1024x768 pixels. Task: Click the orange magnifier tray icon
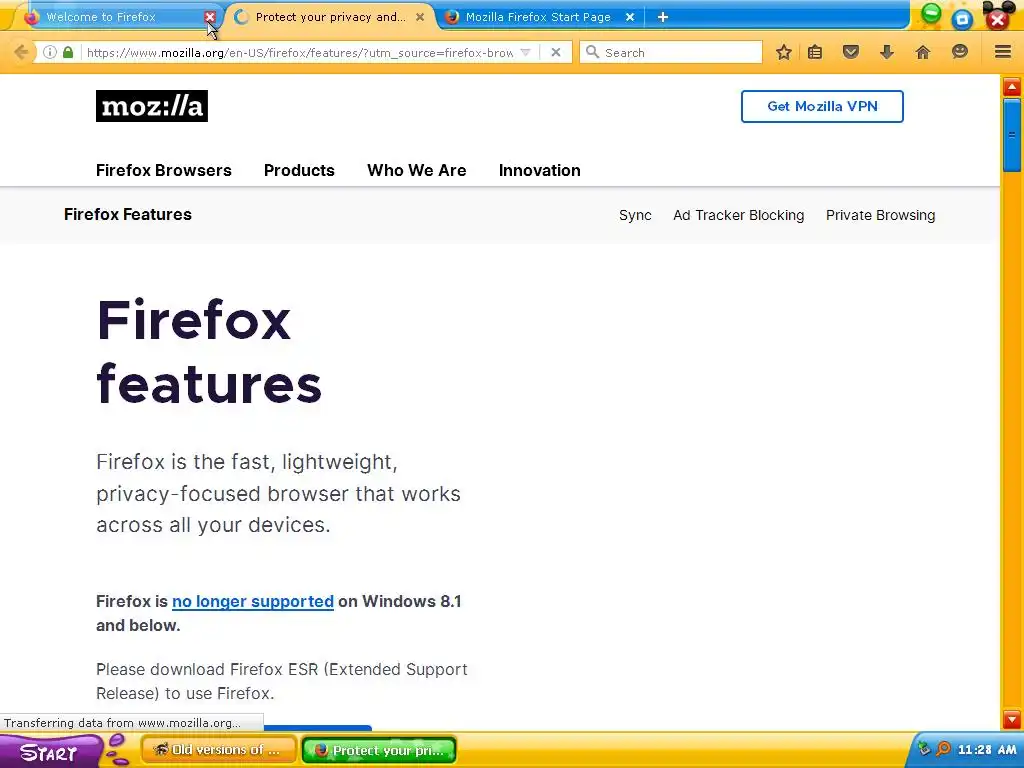[x=943, y=749]
